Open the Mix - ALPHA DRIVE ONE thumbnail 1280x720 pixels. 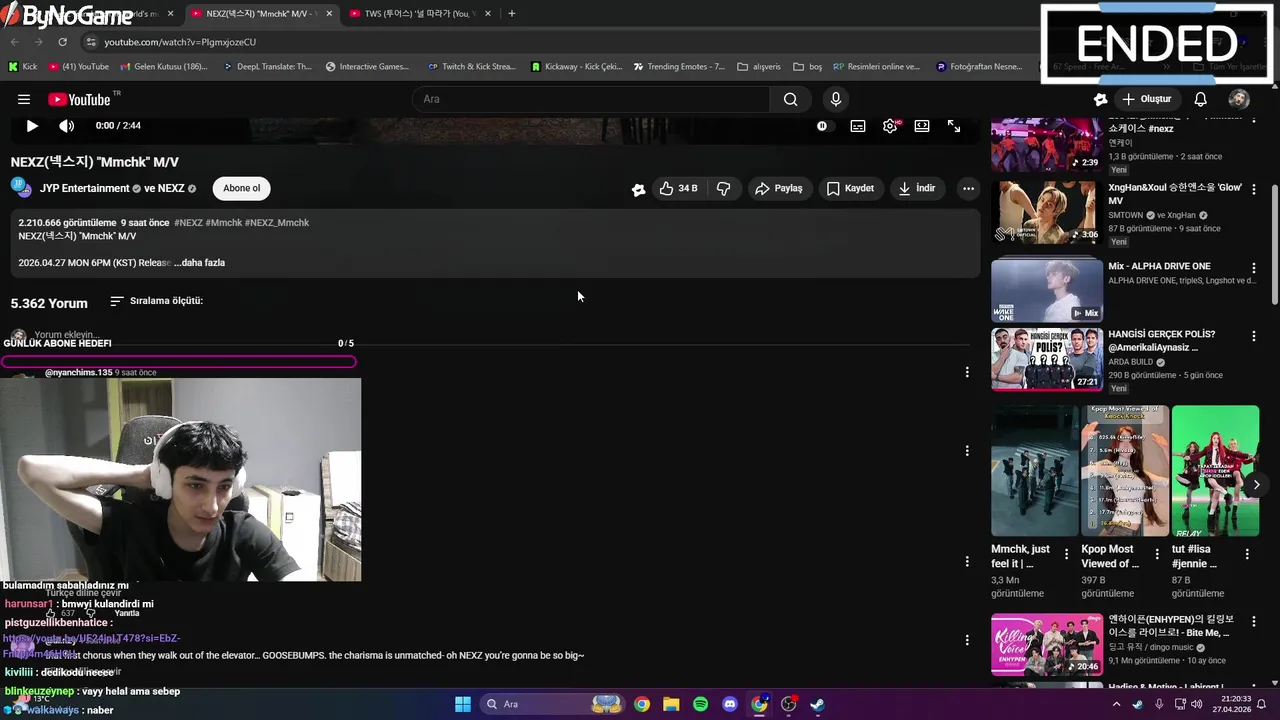coord(1047,290)
